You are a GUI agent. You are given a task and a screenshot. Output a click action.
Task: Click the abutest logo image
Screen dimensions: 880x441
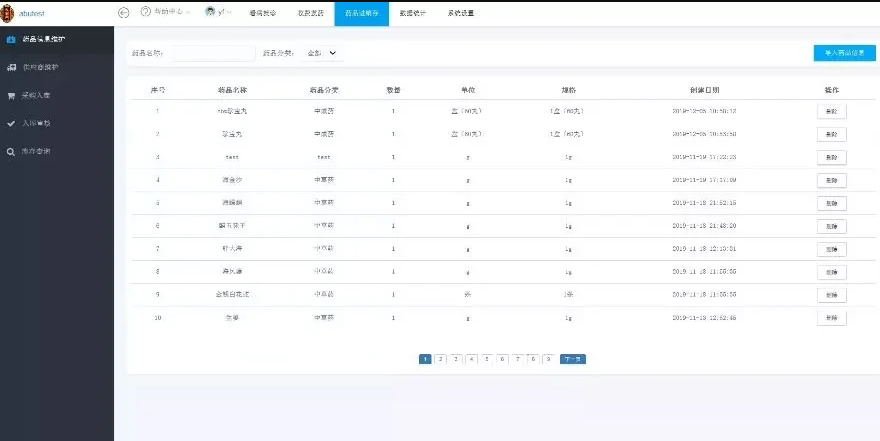pyautogui.click(x=9, y=13)
